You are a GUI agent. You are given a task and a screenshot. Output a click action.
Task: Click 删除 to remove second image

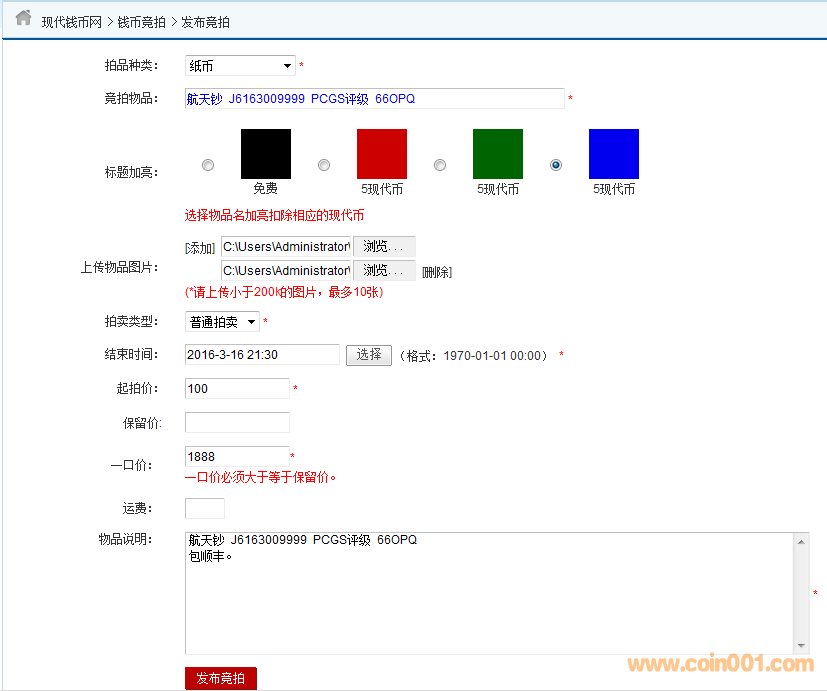tap(436, 272)
